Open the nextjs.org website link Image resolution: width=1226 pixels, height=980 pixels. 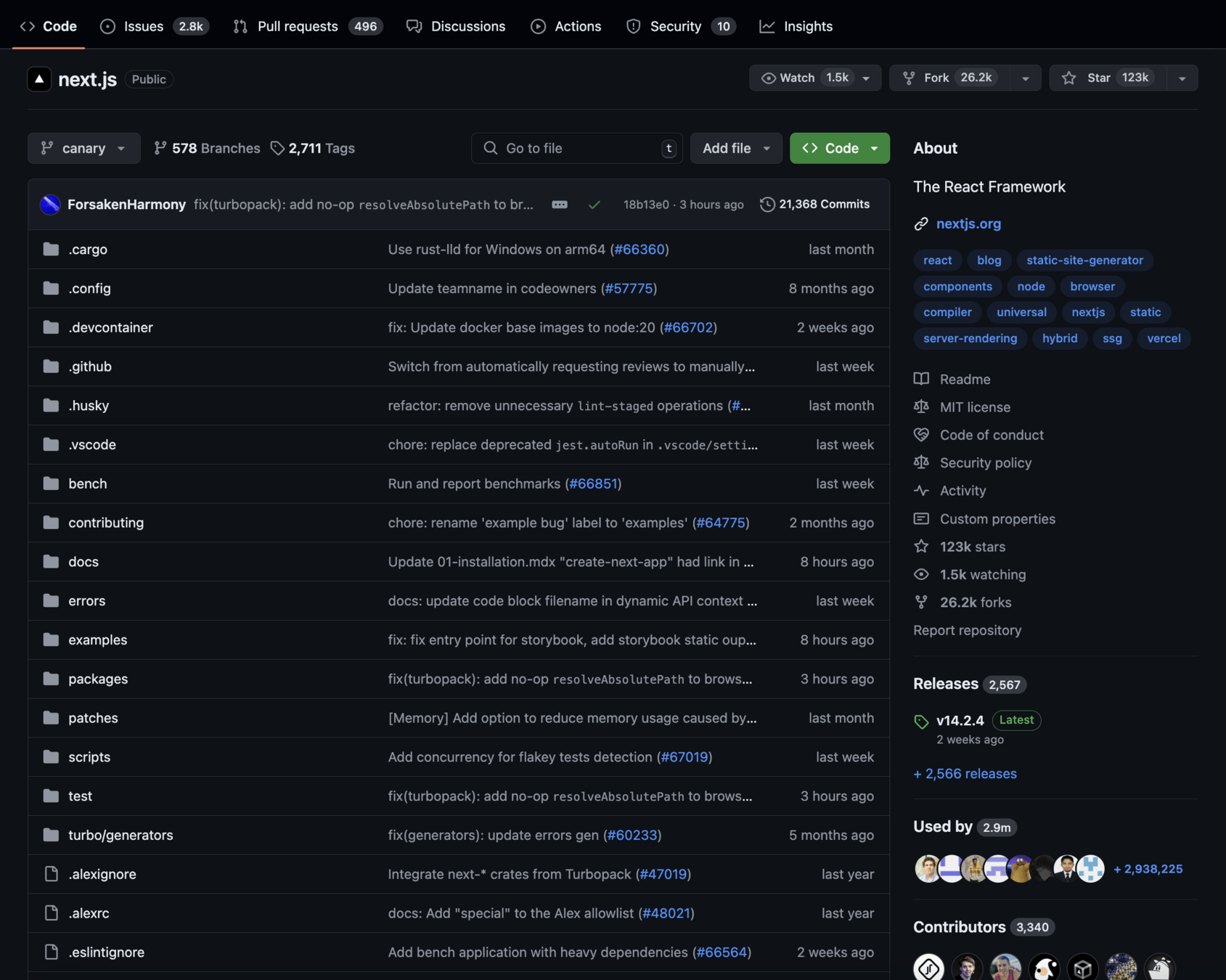[968, 224]
